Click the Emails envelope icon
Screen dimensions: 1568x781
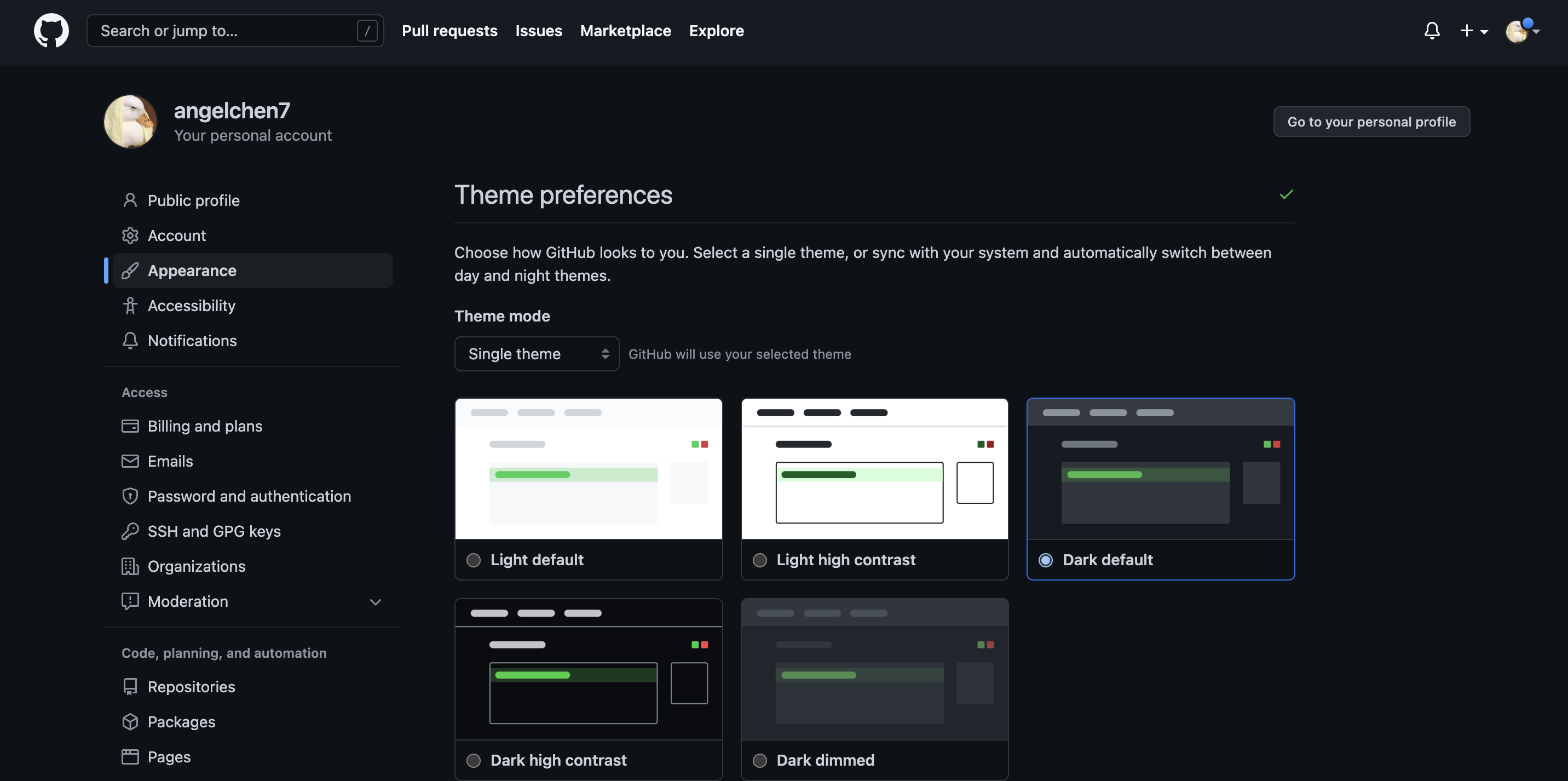(130, 461)
